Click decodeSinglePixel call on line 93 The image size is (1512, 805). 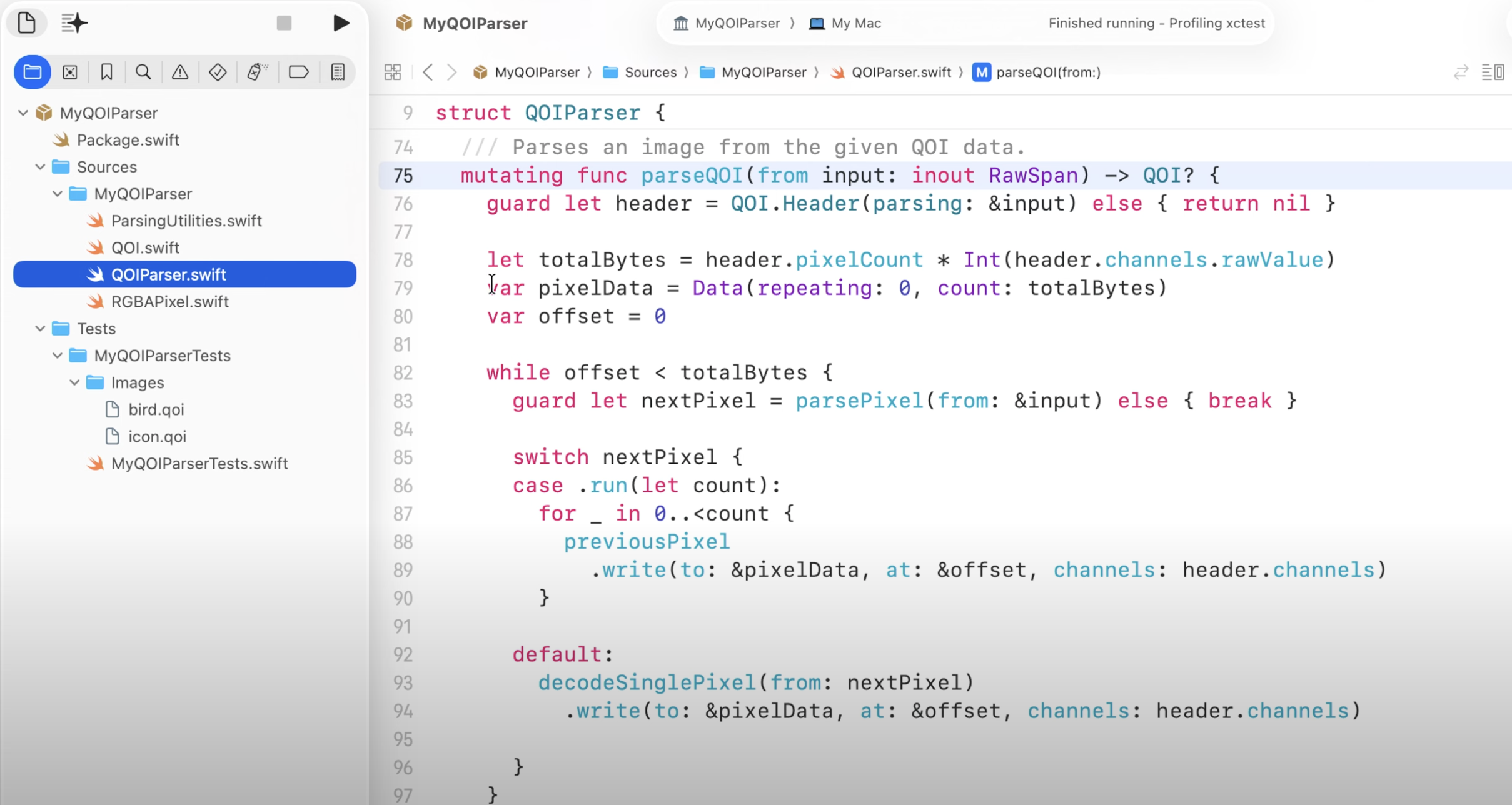647,682
